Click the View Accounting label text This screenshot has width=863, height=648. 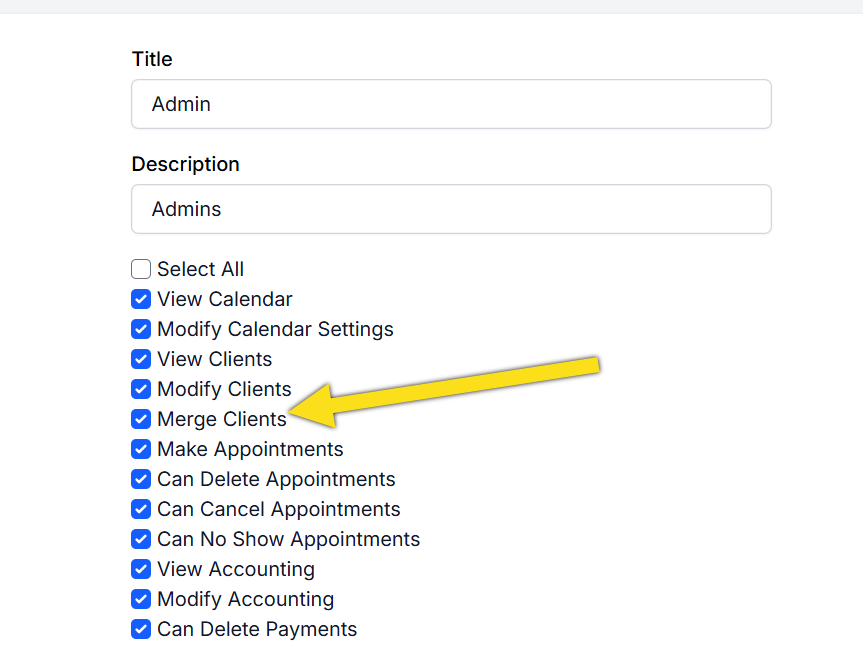[x=235, y=569]
